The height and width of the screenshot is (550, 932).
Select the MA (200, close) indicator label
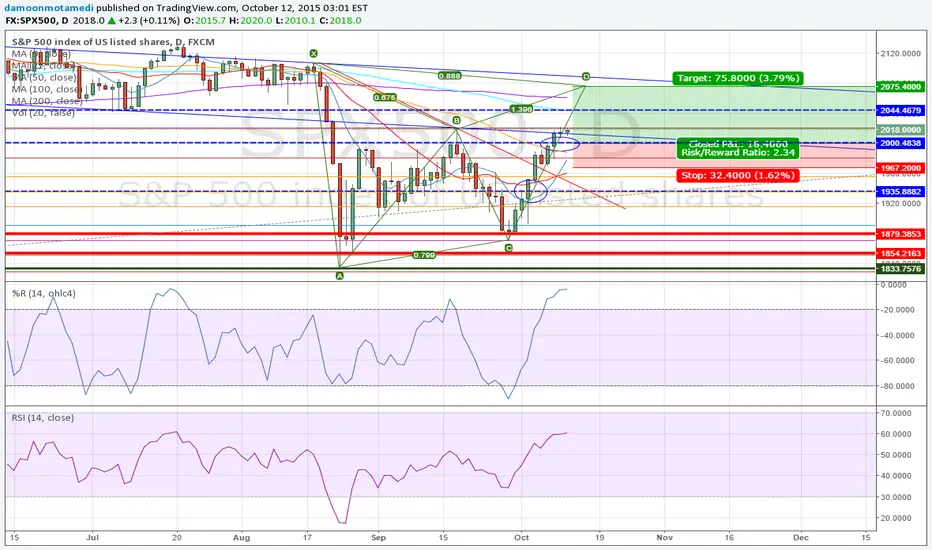46,101
